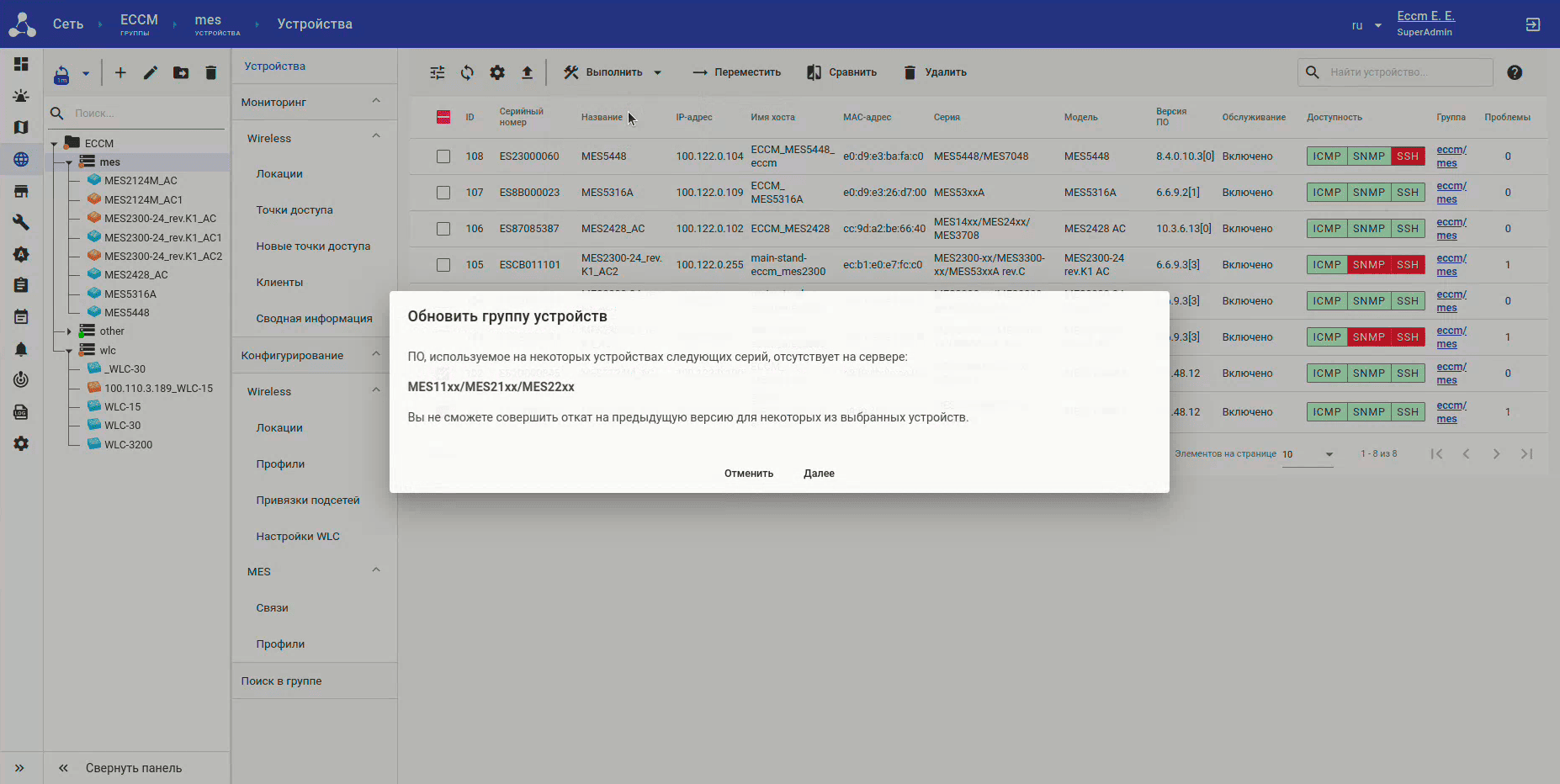1560x784 pixels.
Task: Open help question mark icon
Action: pos(1515,72)
